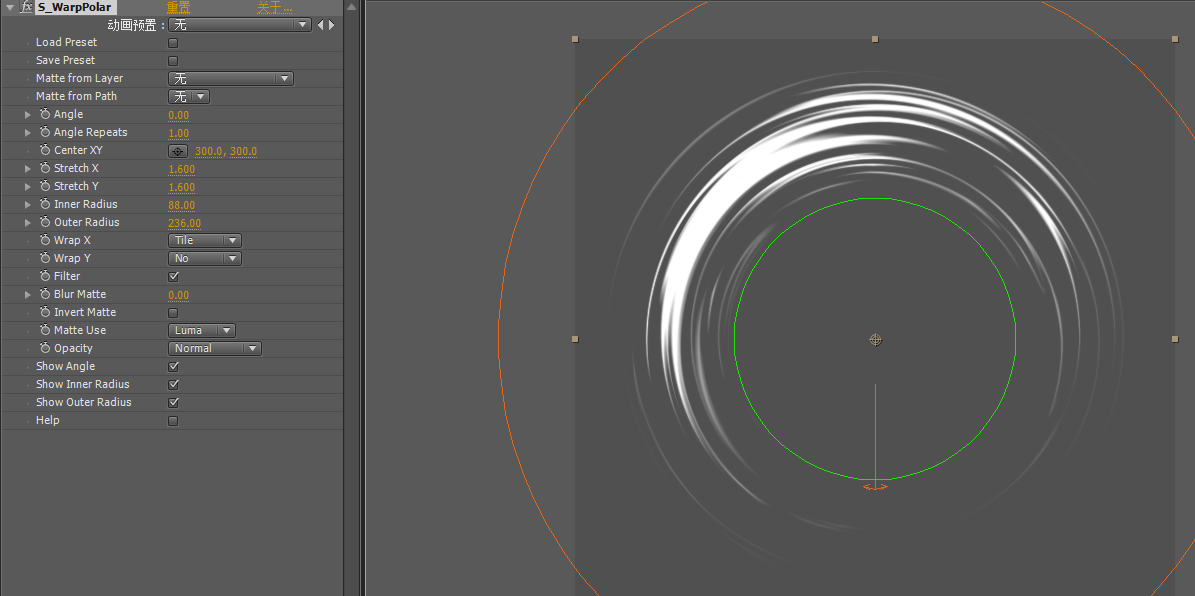Expand the Inner Radius property
This screenshot has height=596, width=1195.
pyautogui.click(x=28, y=204)
